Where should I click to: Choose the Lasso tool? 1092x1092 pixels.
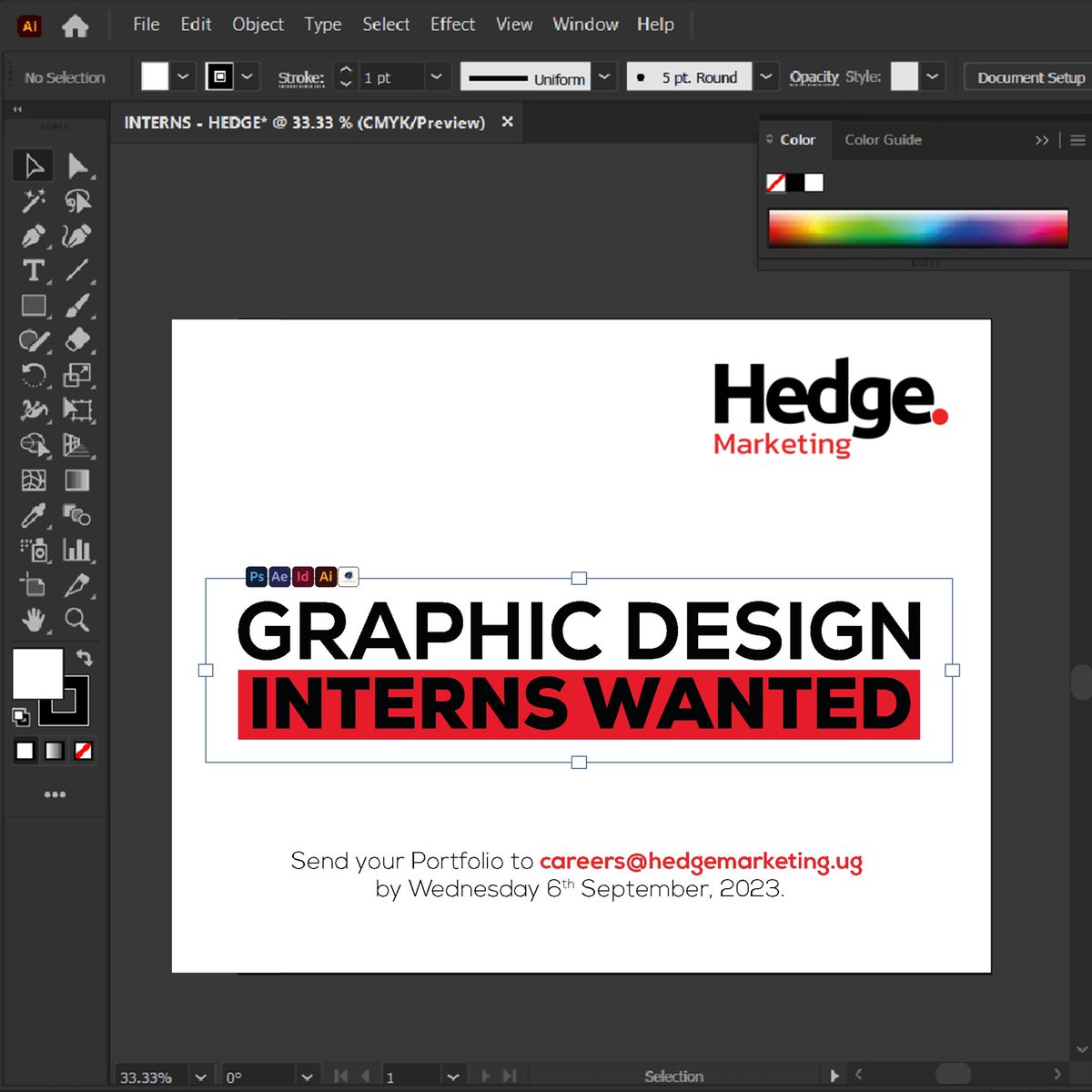pyautogui.click(x=77, y=200)
